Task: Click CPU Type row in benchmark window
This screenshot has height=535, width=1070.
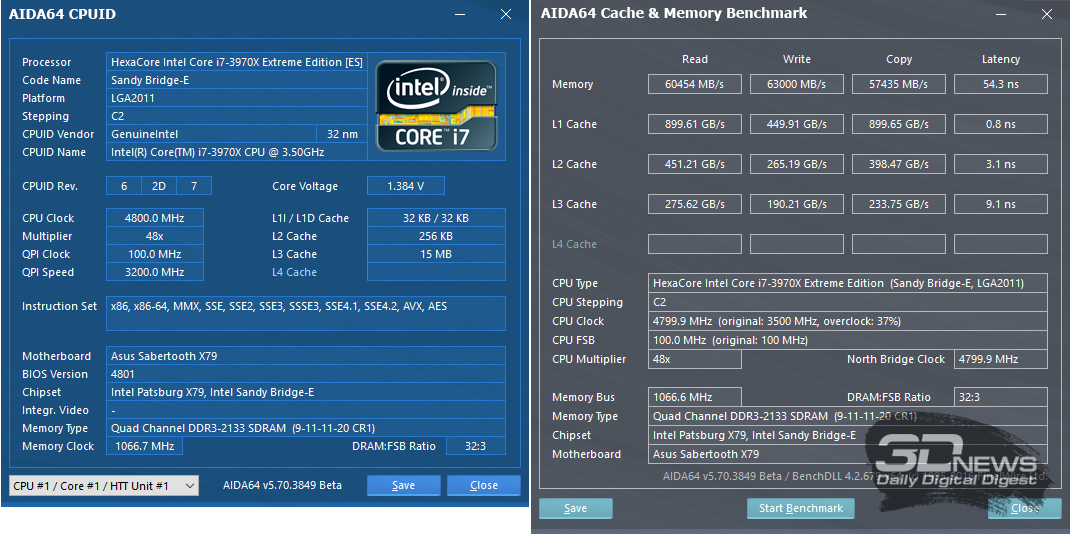Action: 848,283
